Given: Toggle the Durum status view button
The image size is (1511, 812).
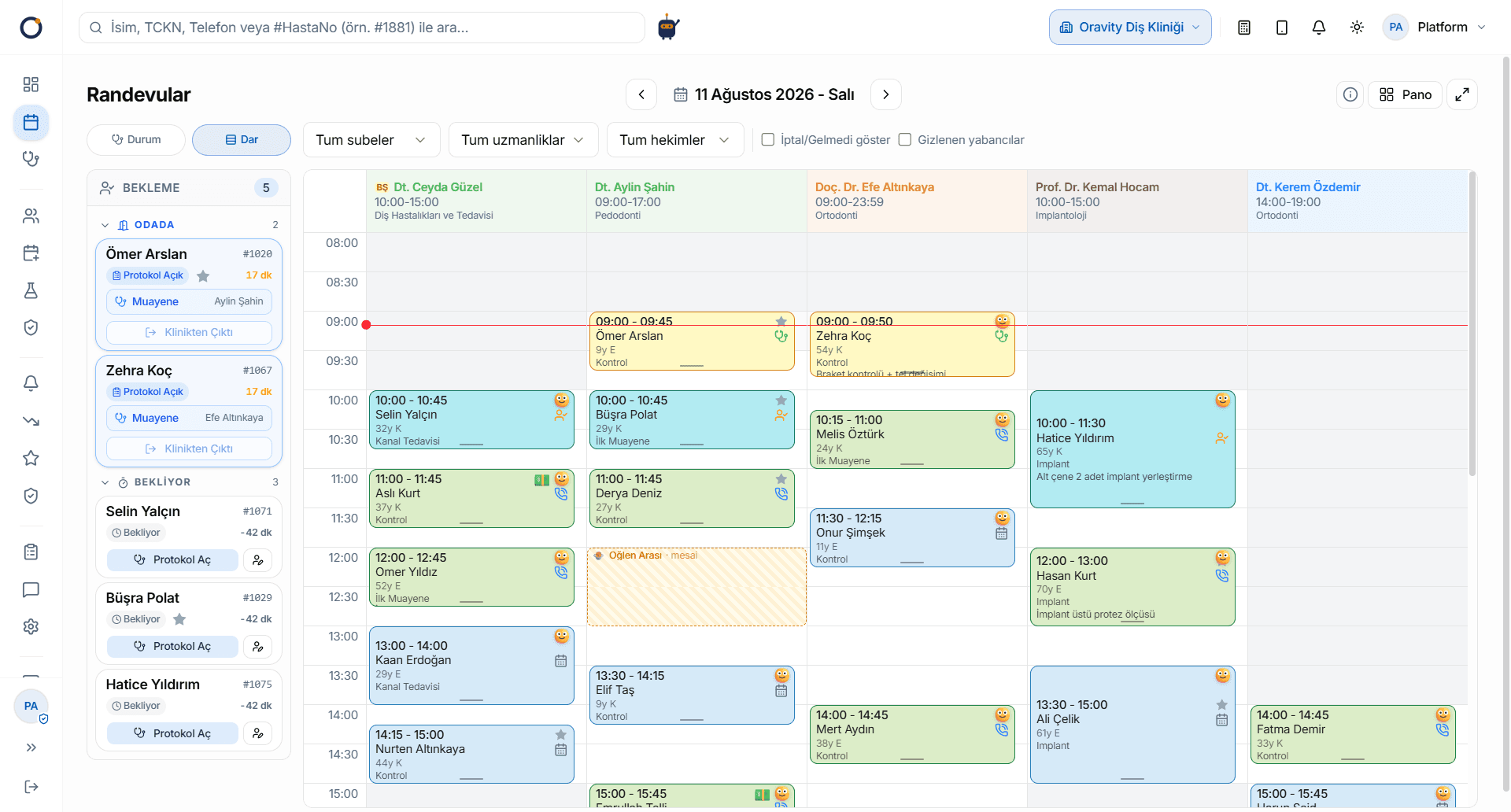Looking at the screenshot, I should click(x=136, y=140).
